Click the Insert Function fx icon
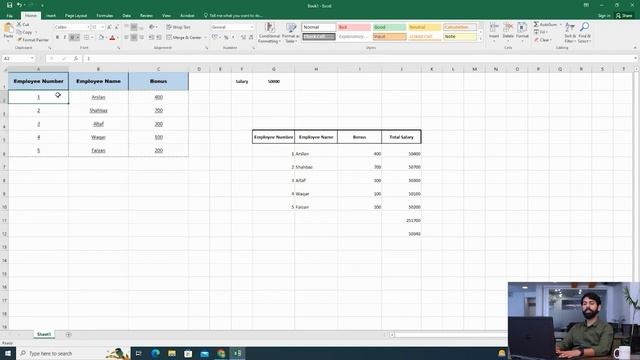This screenshot has height=360, width=640. point(76,58)
